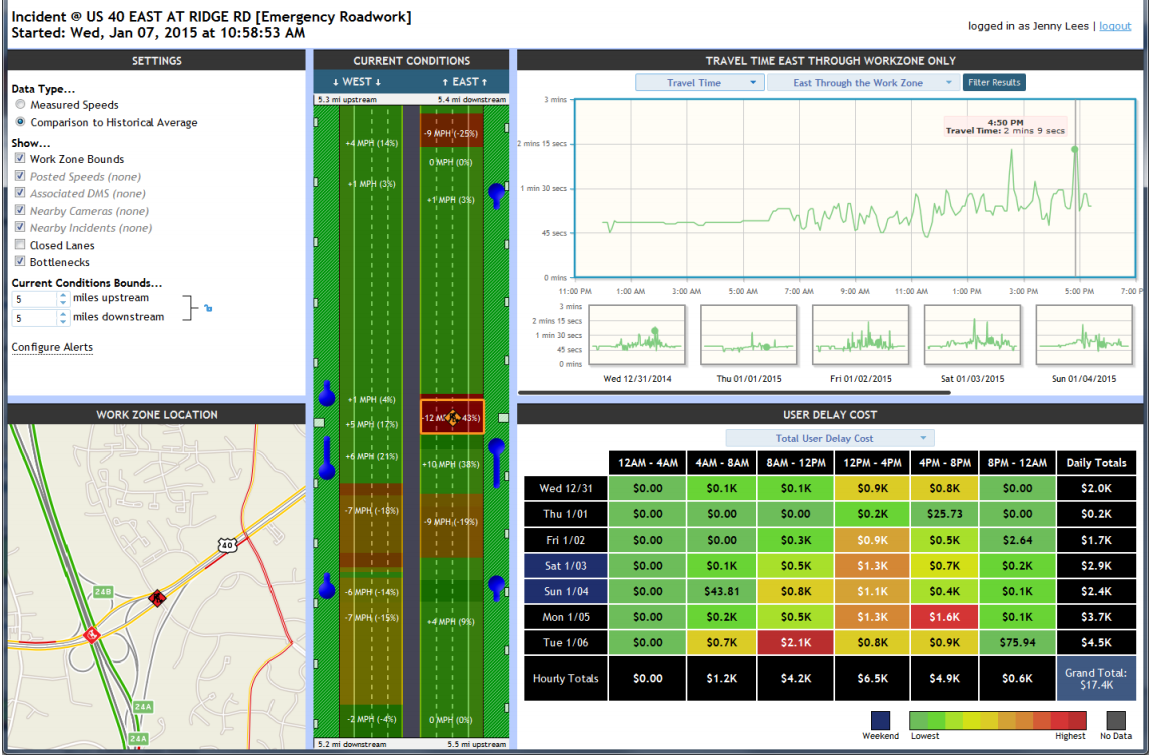Click the lock icon linking upstream and downstream bounds

(x=207, y=308)
